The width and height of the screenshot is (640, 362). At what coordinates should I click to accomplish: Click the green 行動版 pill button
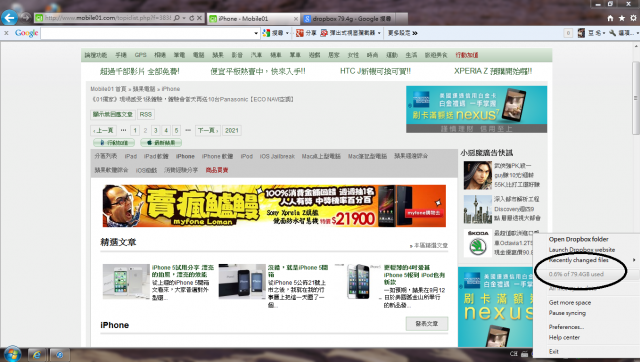coord(114,142)
